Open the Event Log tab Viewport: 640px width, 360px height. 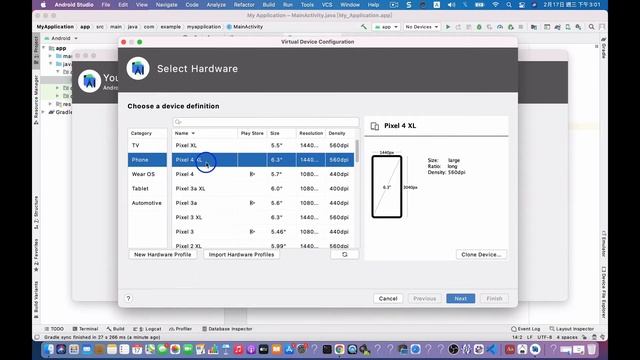526,329
